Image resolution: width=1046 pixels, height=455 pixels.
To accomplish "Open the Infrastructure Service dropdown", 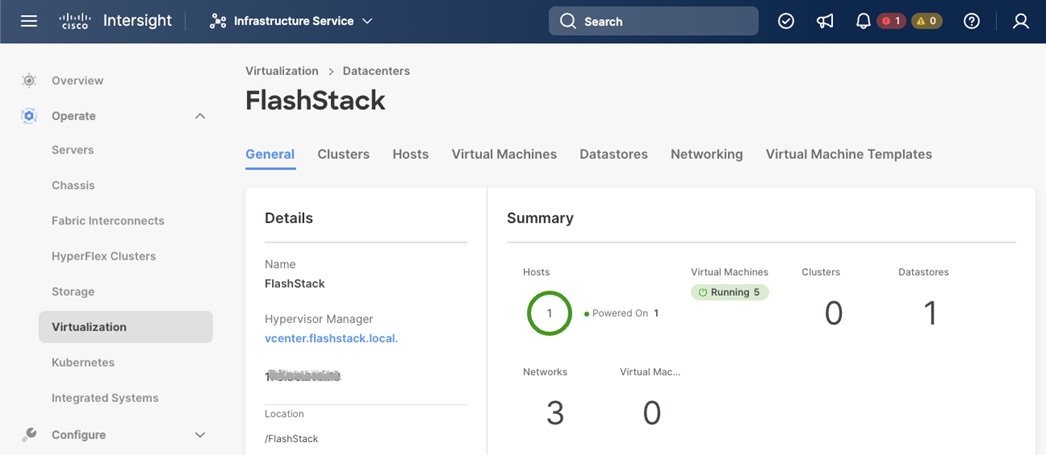I will 291,21.
